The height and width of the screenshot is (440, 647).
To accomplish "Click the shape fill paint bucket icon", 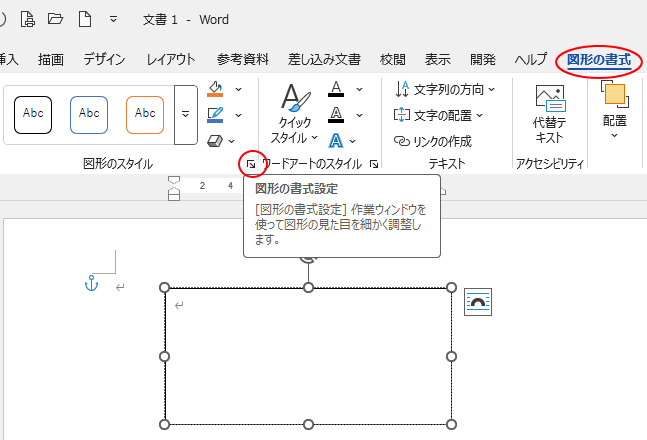I will [x=215, y=89].
